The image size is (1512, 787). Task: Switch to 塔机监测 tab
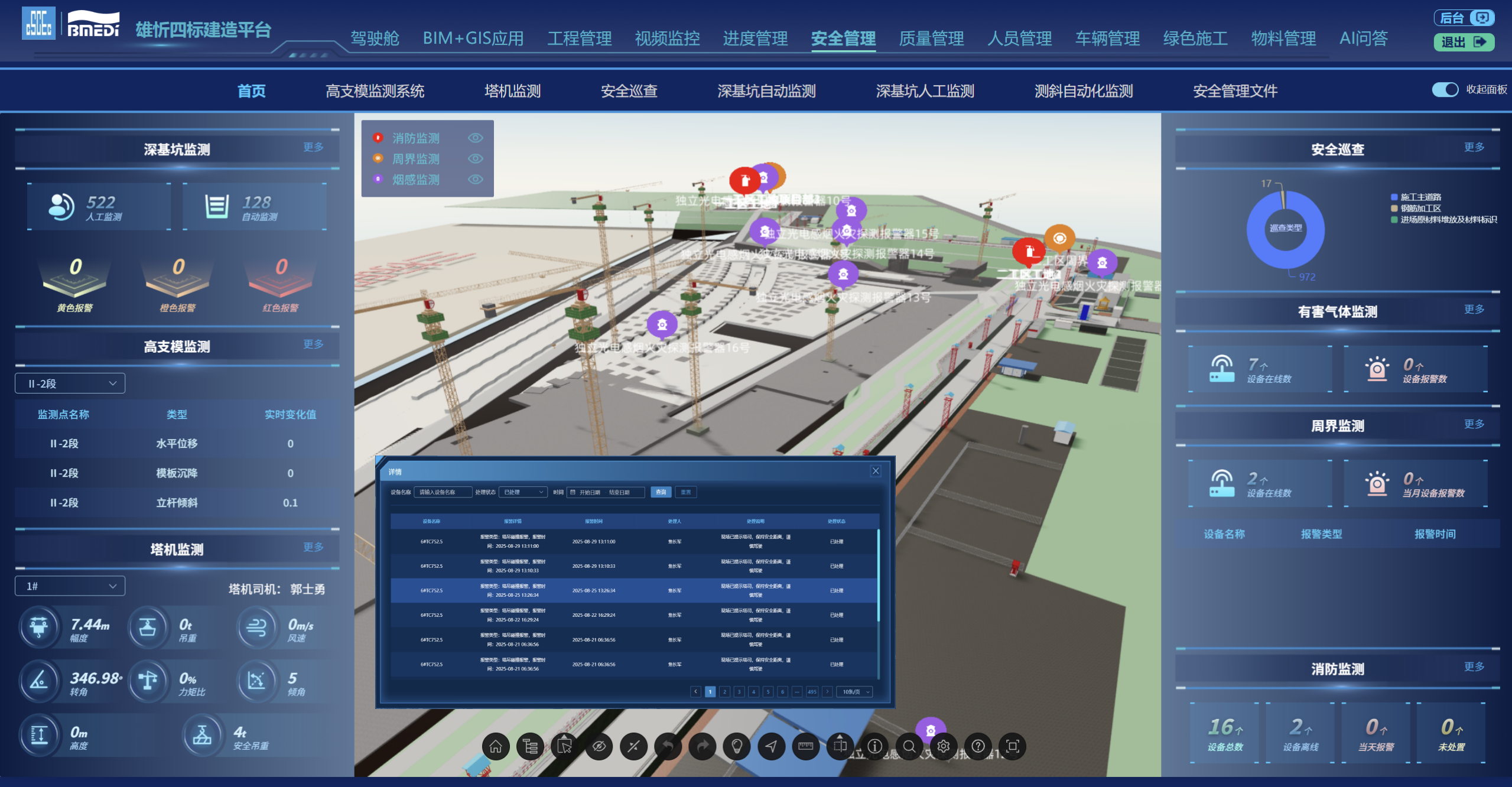click(512, 91)
